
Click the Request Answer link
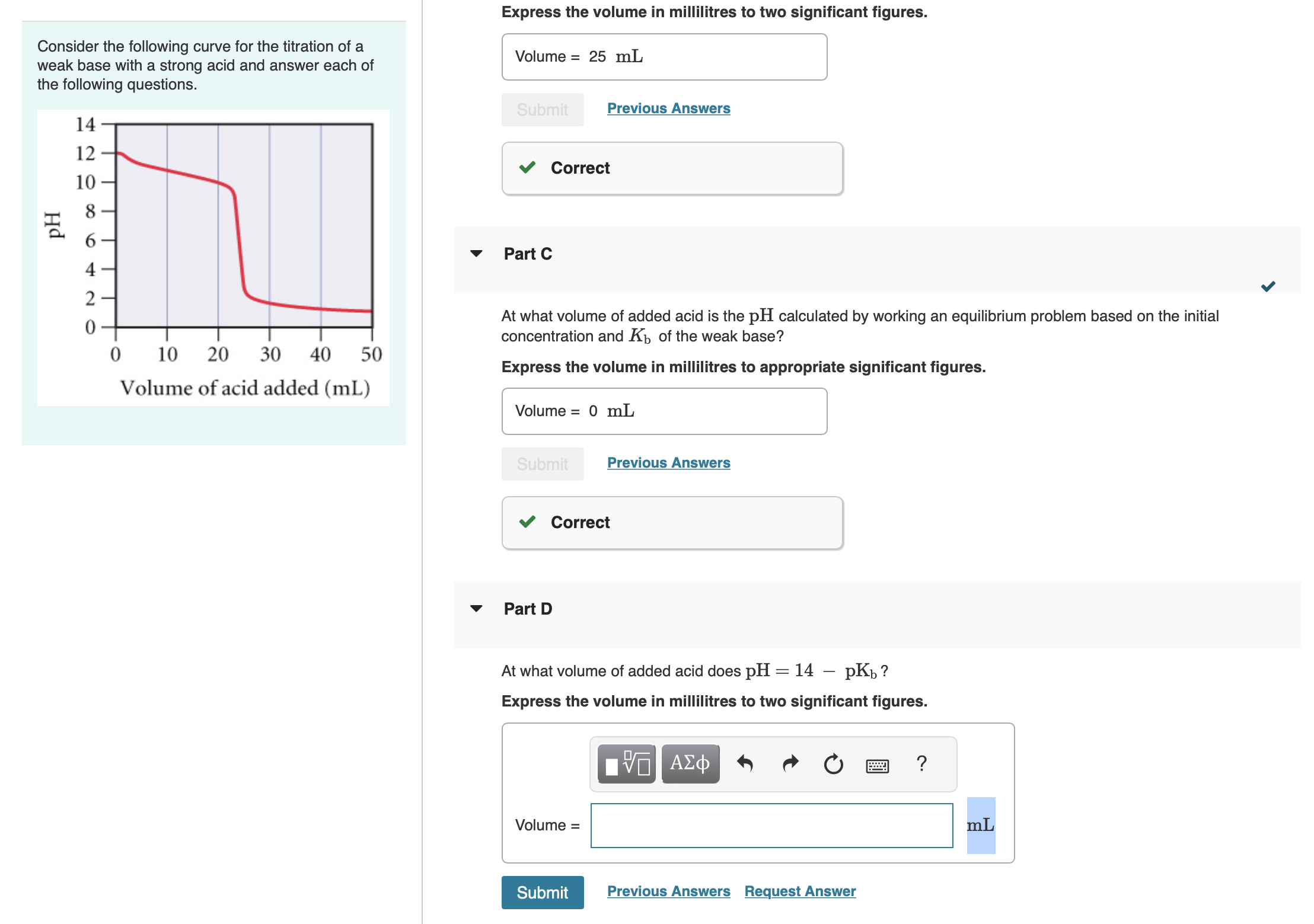point(800,891)
